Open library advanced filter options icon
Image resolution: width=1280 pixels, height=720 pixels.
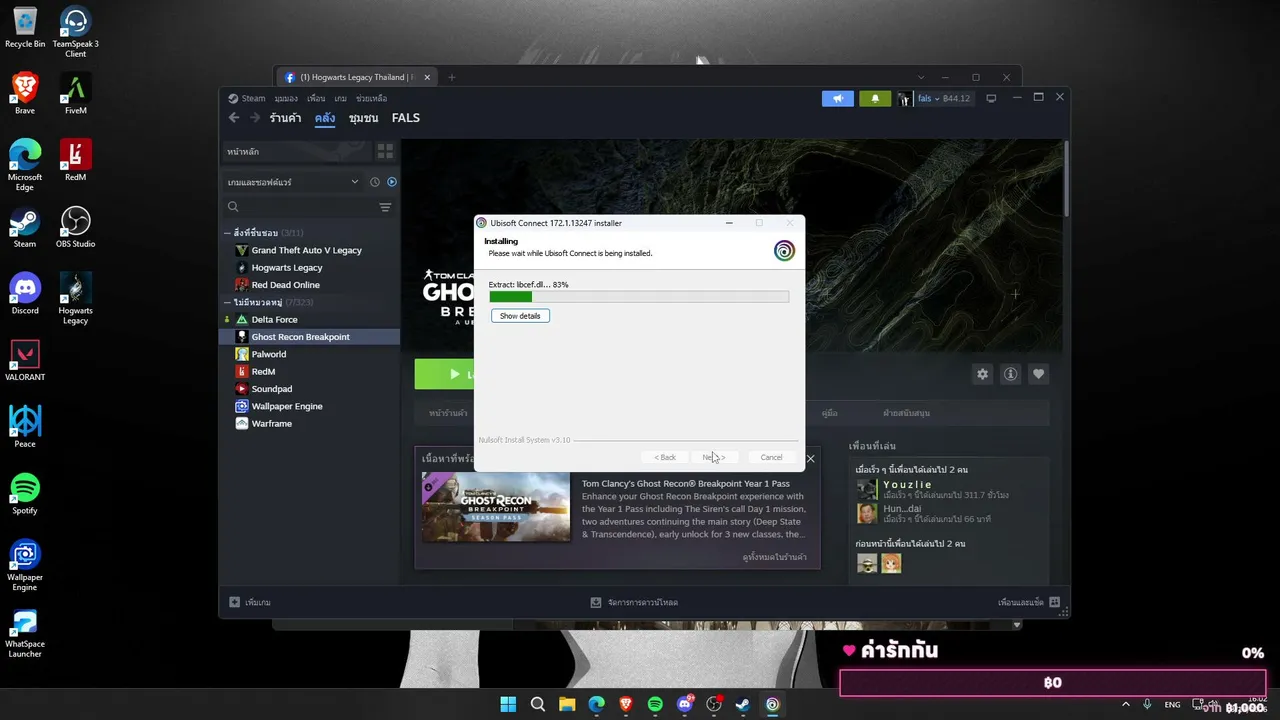click(x=385, y=207)
